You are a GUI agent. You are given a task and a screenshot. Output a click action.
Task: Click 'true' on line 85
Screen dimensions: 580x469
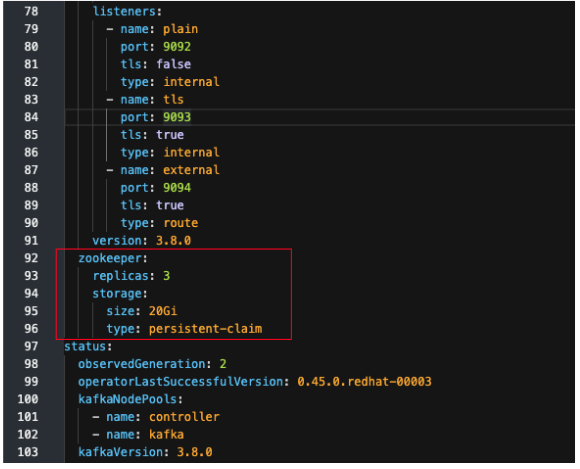coord(170,135)
